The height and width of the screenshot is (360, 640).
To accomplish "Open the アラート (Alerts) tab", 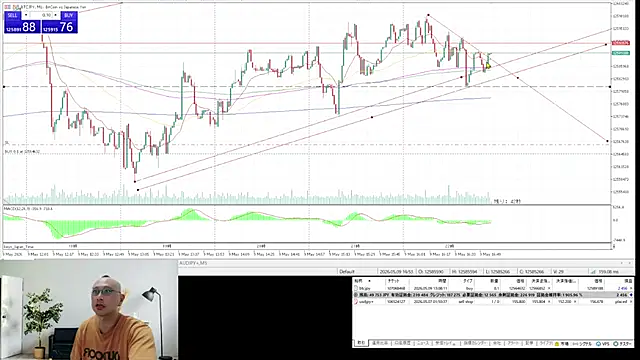I will [x=513, y=343].
